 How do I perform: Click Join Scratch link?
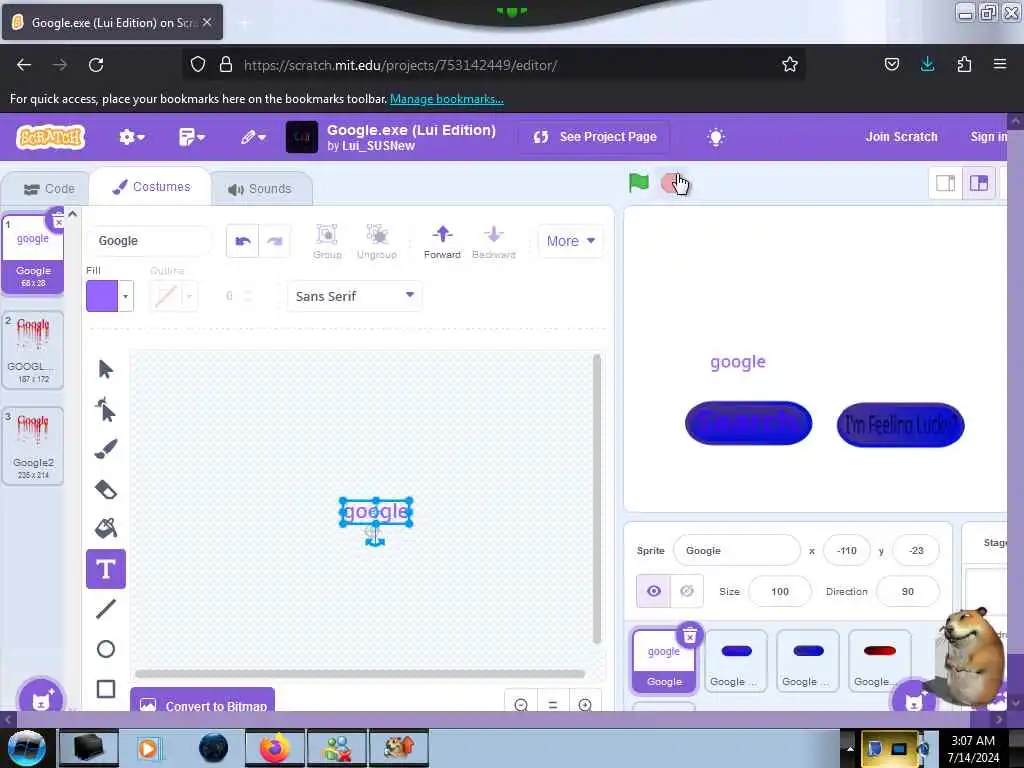pos(901,137)
